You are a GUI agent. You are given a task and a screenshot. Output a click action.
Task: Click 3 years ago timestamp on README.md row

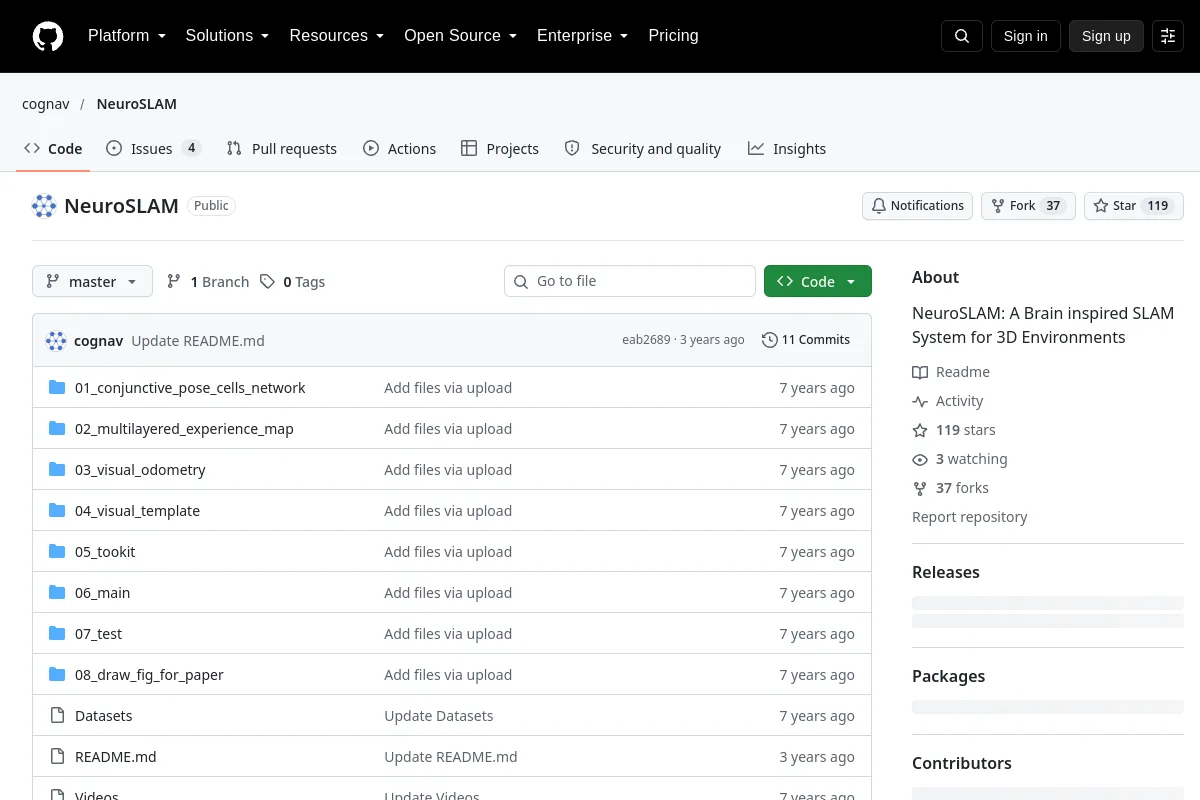click(x=817, y=757)
